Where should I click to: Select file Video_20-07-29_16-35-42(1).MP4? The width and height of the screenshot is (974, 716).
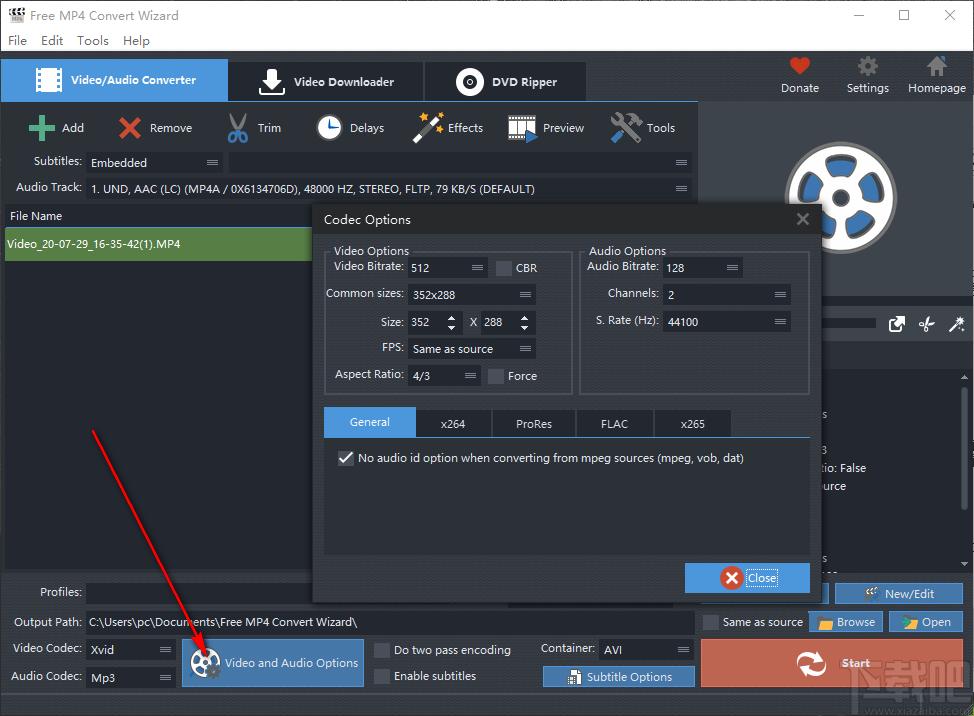158,244
